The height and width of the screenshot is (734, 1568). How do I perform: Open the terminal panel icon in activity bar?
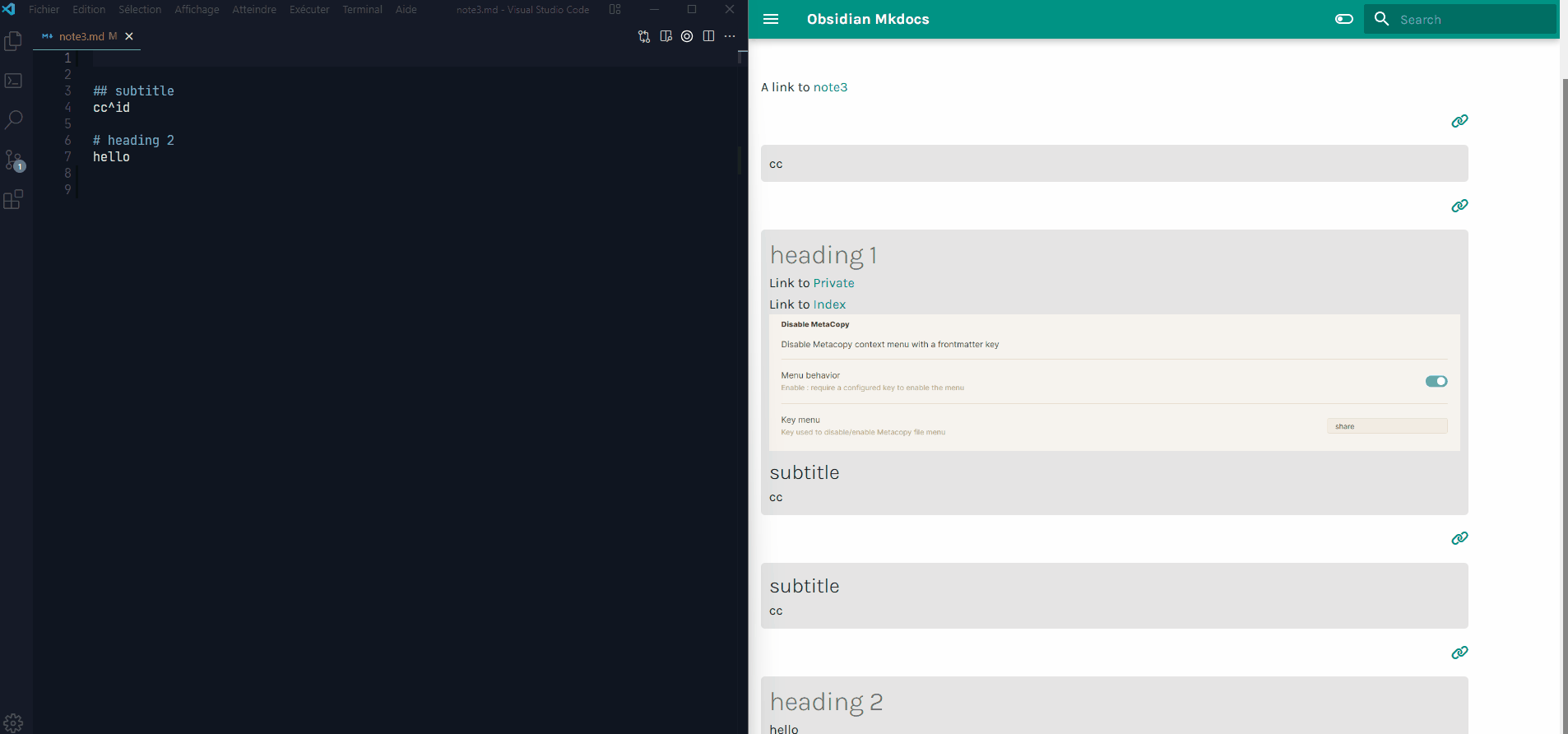click(13, 81)
